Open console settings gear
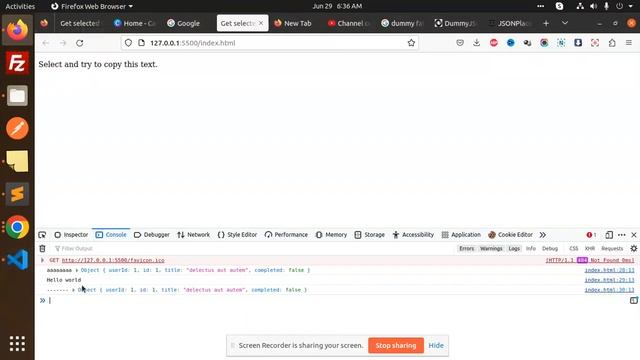This screenshot has height=360, width=640. pos(633,249)
